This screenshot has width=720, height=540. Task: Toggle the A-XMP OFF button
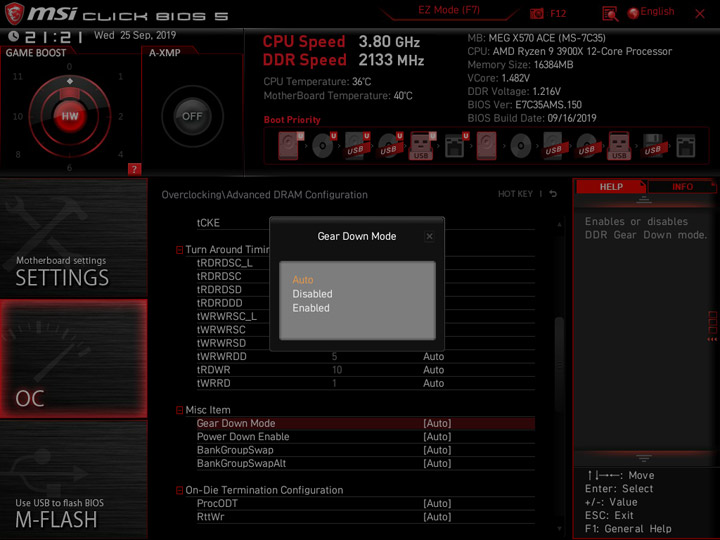tap(192, 116)
